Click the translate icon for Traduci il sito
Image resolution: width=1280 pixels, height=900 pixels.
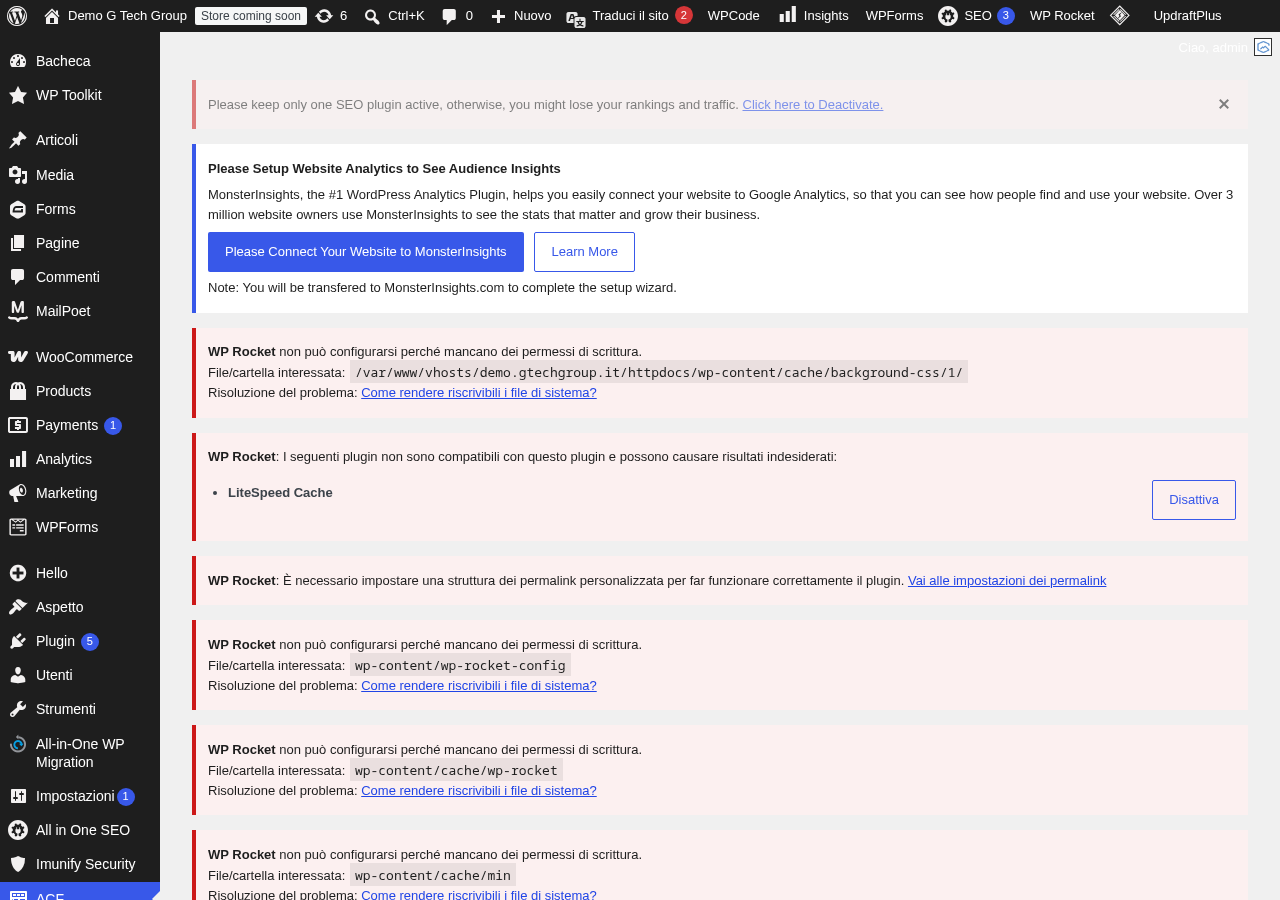(576, 18)
